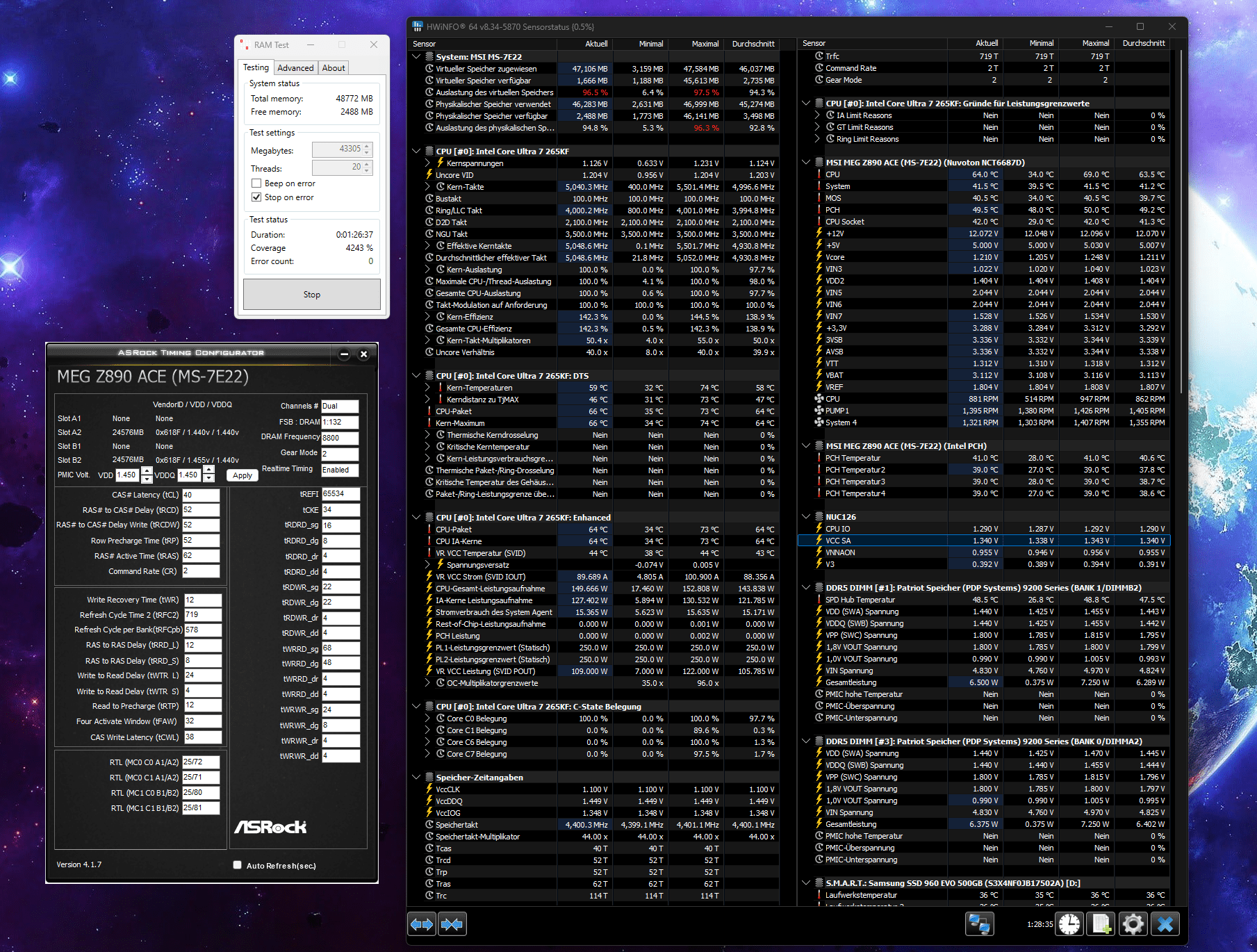1257x952 pixels.
Task: Click the logging file icon in HWiNFO toolbar
Action: (x=1101, y=924)
